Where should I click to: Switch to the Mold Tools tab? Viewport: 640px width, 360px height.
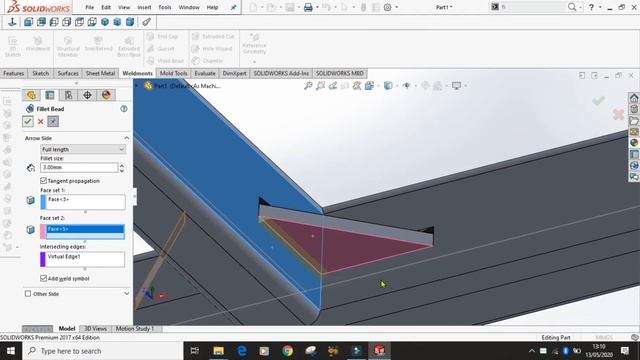(173, 73)
